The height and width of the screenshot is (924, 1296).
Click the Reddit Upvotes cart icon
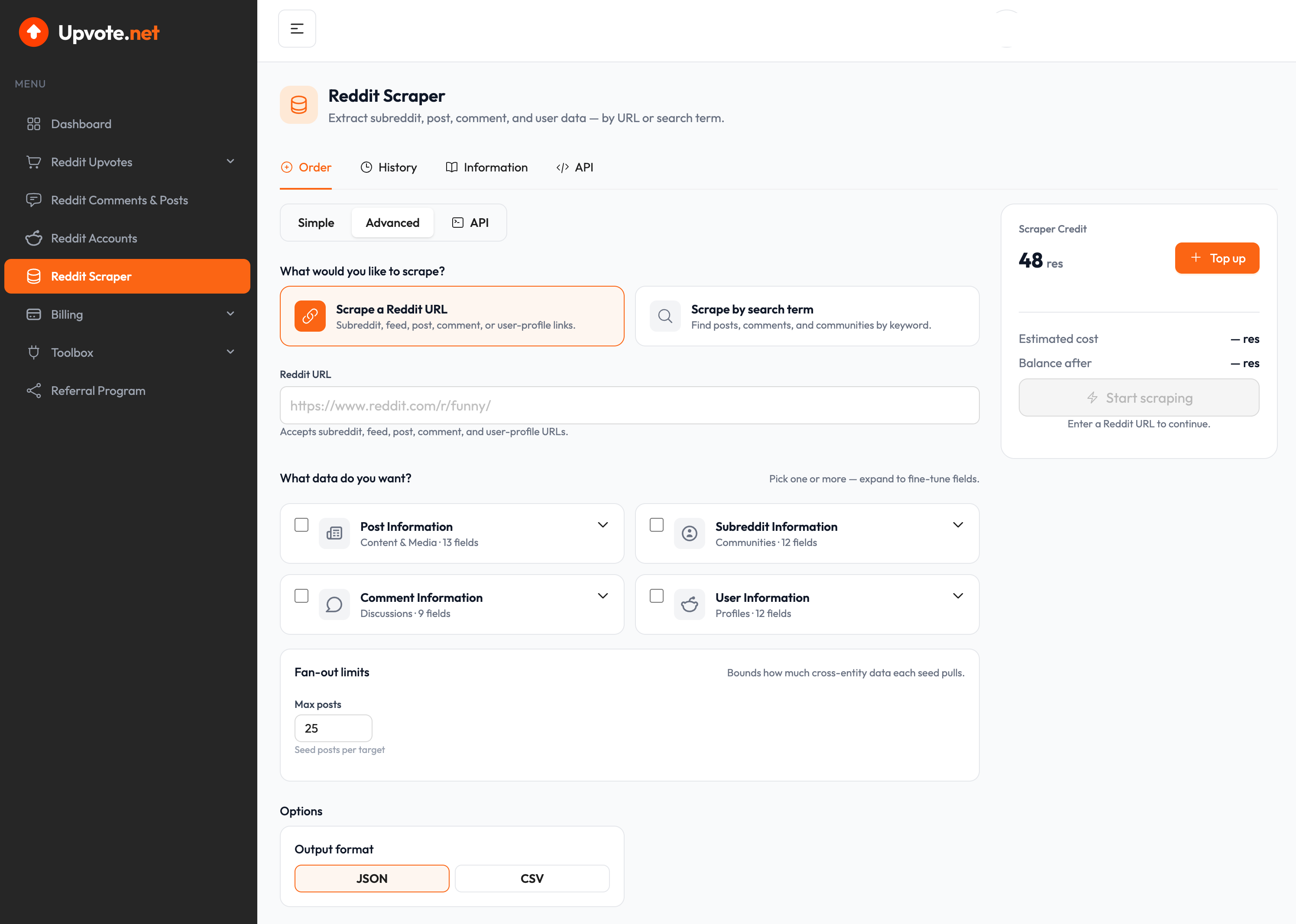tap(34, 162)
